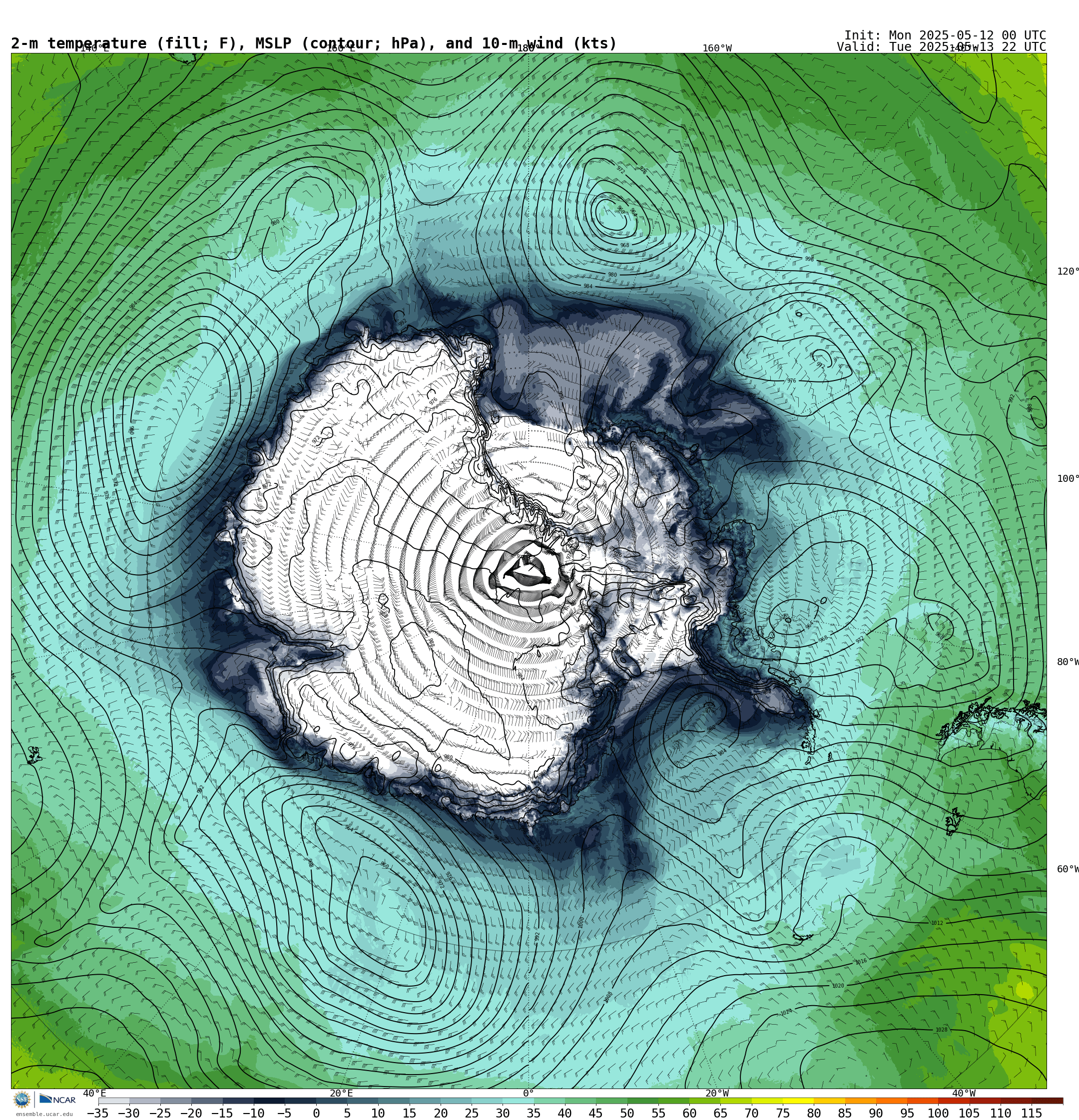Click the NSF logo

[x=21, y=1100]
